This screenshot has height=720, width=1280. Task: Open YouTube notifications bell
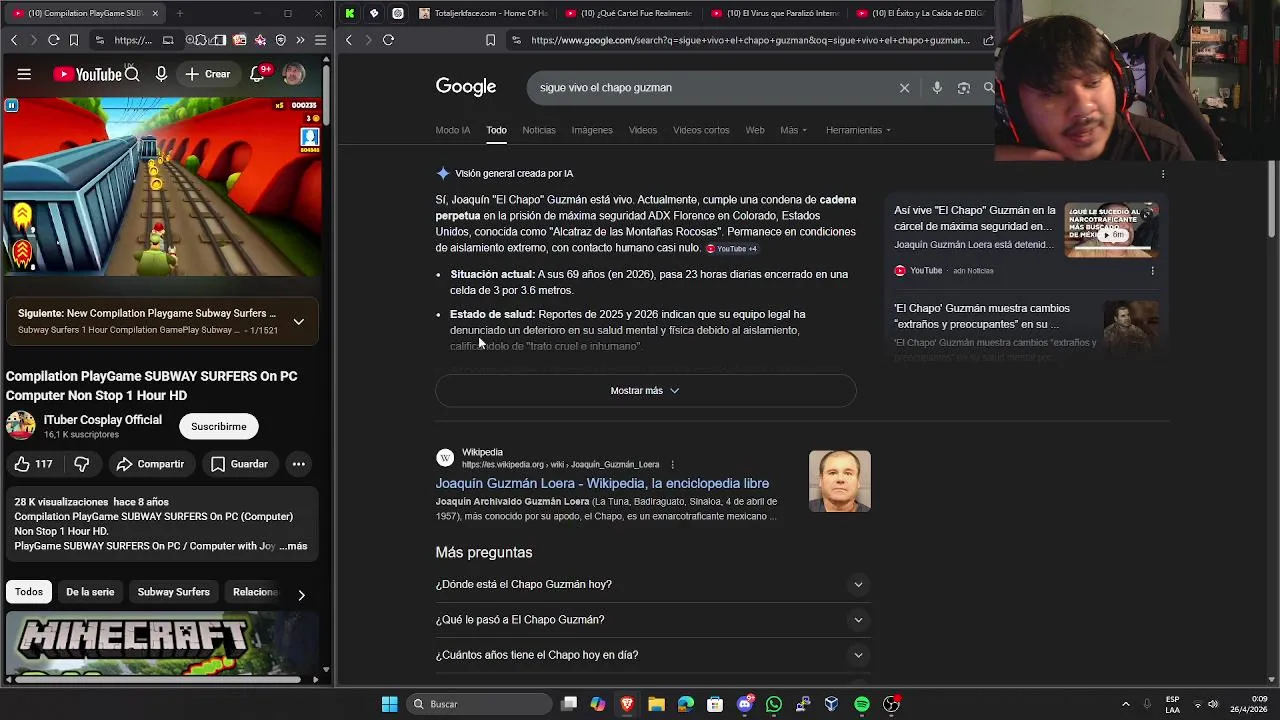click(258, 74)
